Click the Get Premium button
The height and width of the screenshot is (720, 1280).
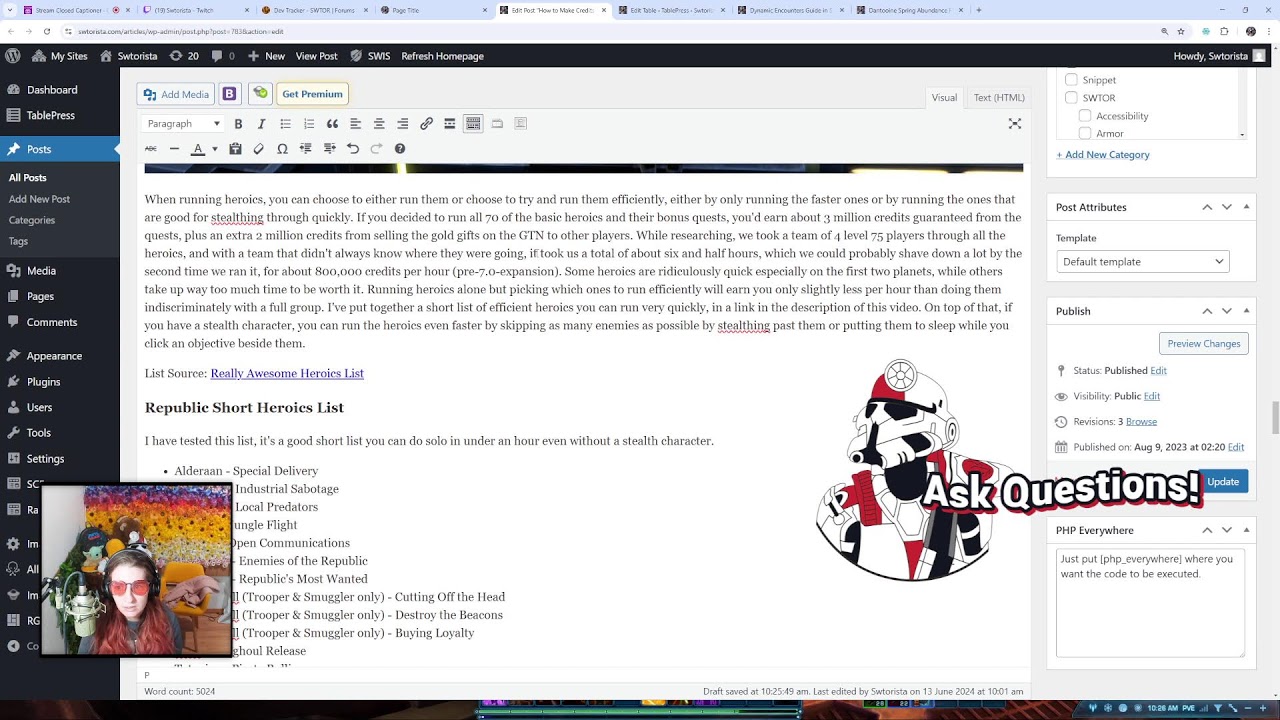[312, 94]
